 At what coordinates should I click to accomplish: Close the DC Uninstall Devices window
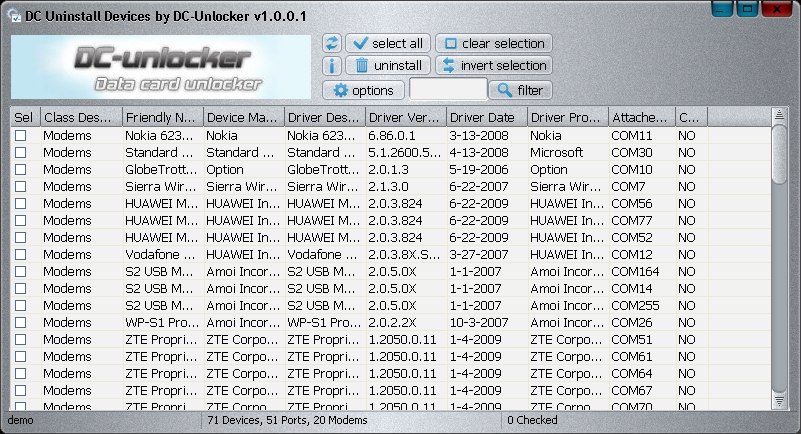point(777,9)
